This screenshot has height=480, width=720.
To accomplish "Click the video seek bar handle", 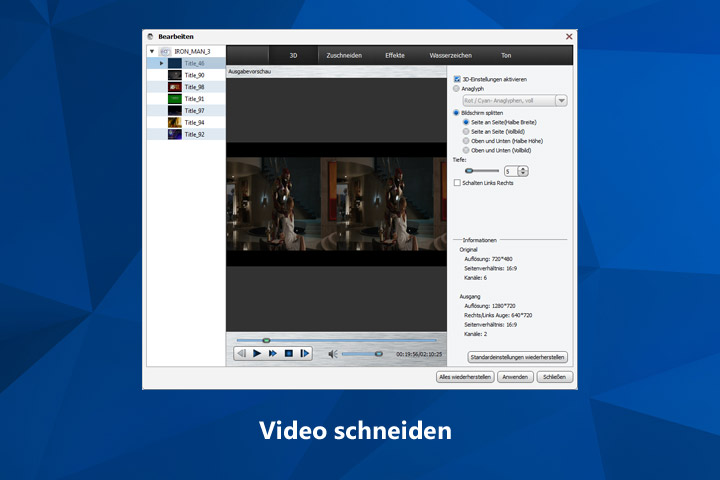I will 266,340.
